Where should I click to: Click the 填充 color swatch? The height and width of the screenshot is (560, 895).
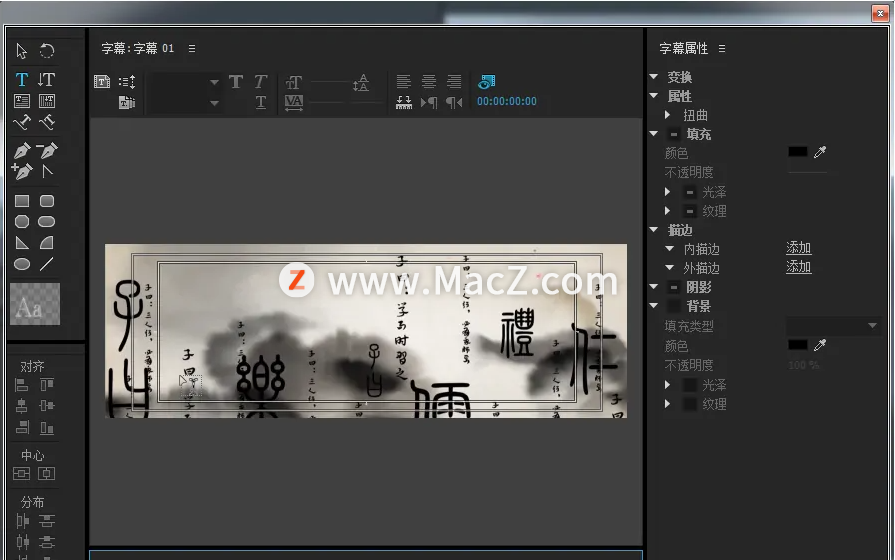(x=797, y=152)
